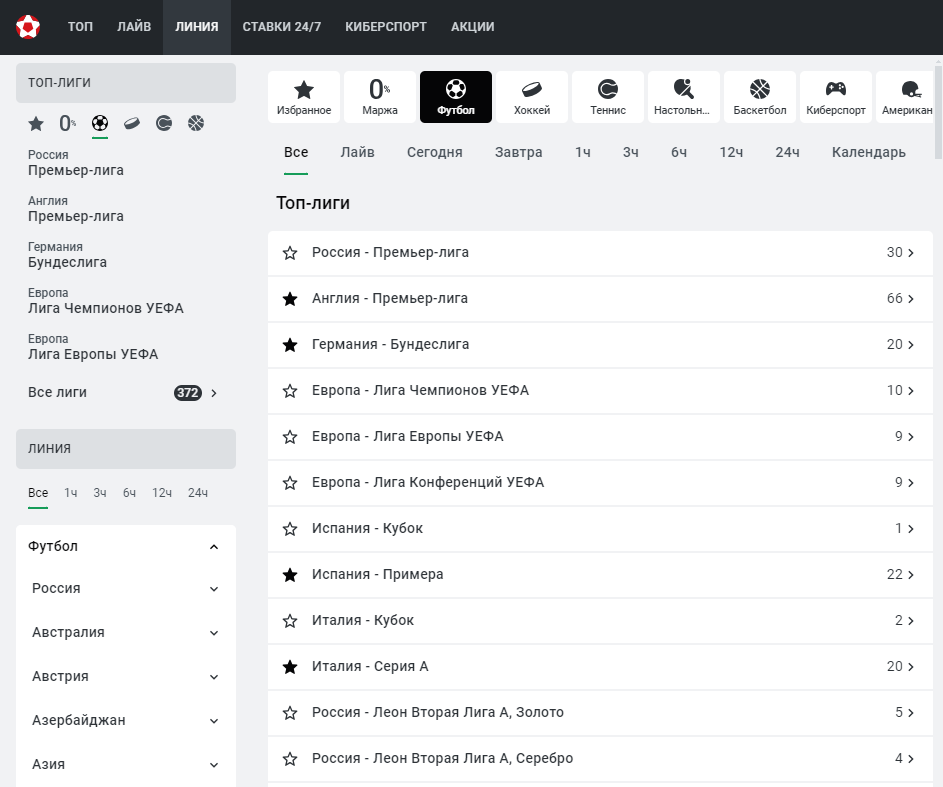Viewport: 943px width, 787px height.
Task: Open Германия Бундеслига in sidebar
Action: (x=67, y=255)
